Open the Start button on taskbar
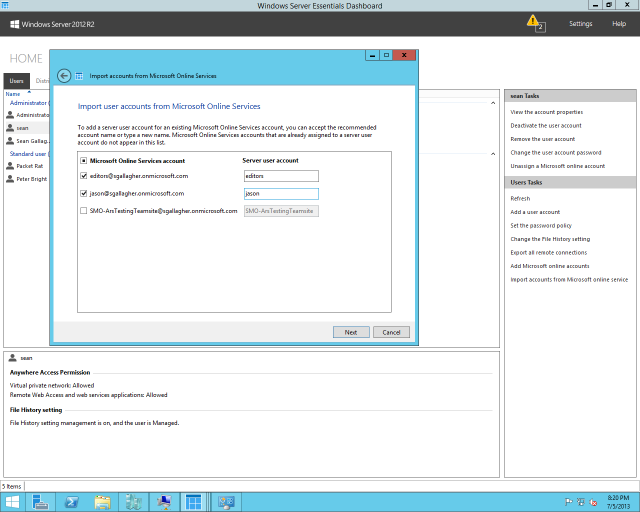This screenshot has width=640, height=512. pos(12,502)
